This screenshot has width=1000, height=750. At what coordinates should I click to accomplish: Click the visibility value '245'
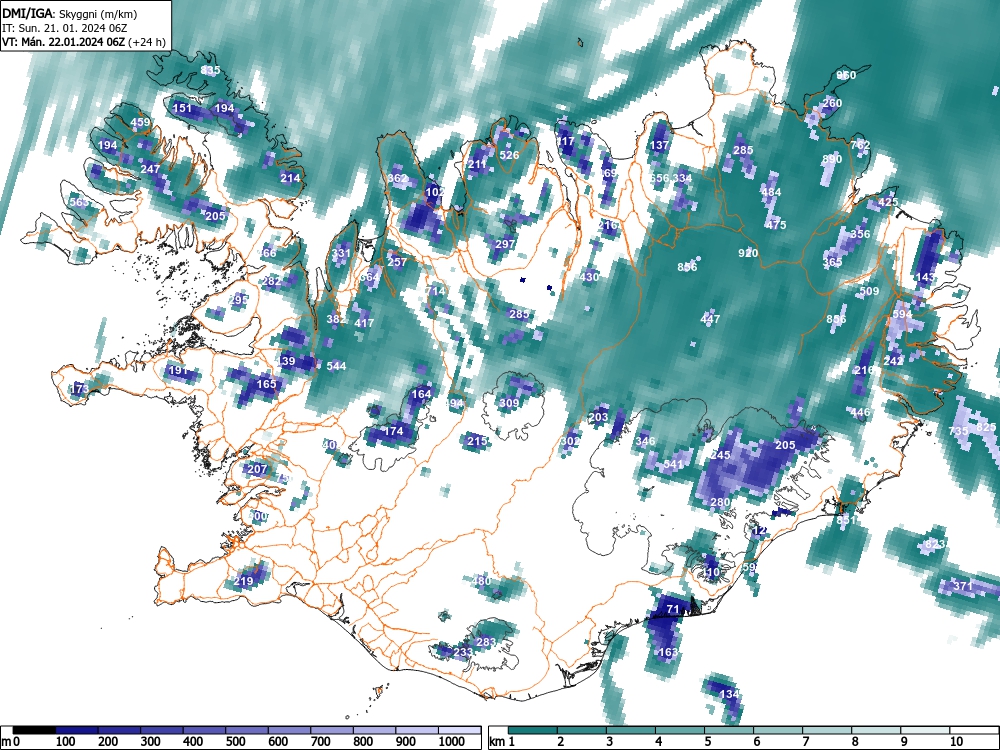tap(720, 455)
